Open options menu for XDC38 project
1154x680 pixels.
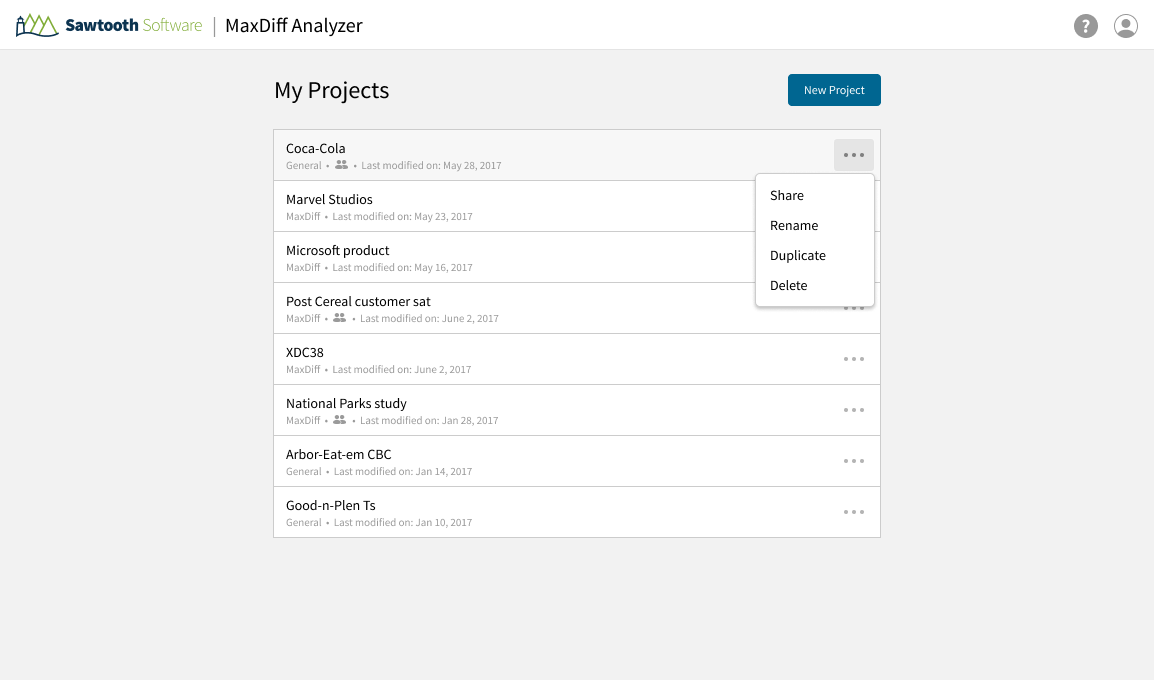pos(853,359)
